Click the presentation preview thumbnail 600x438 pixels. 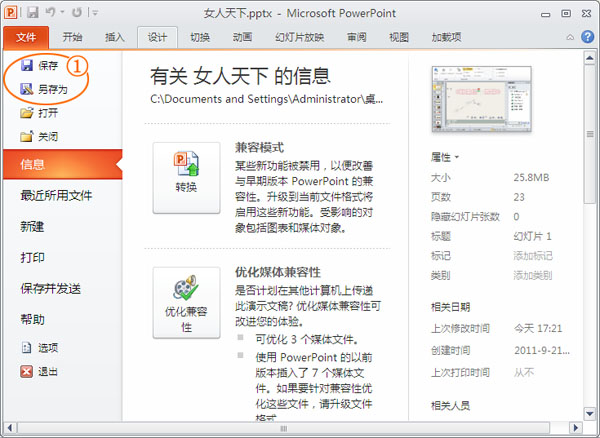481,99
